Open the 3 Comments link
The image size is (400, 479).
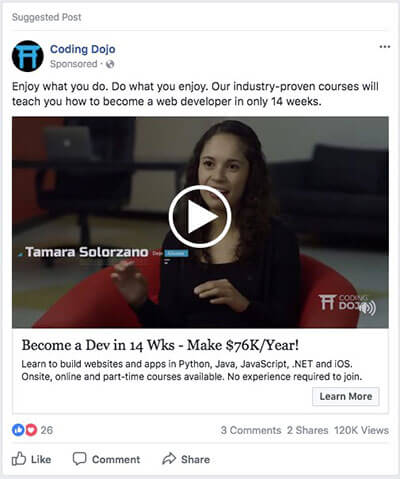pos(251,430)
